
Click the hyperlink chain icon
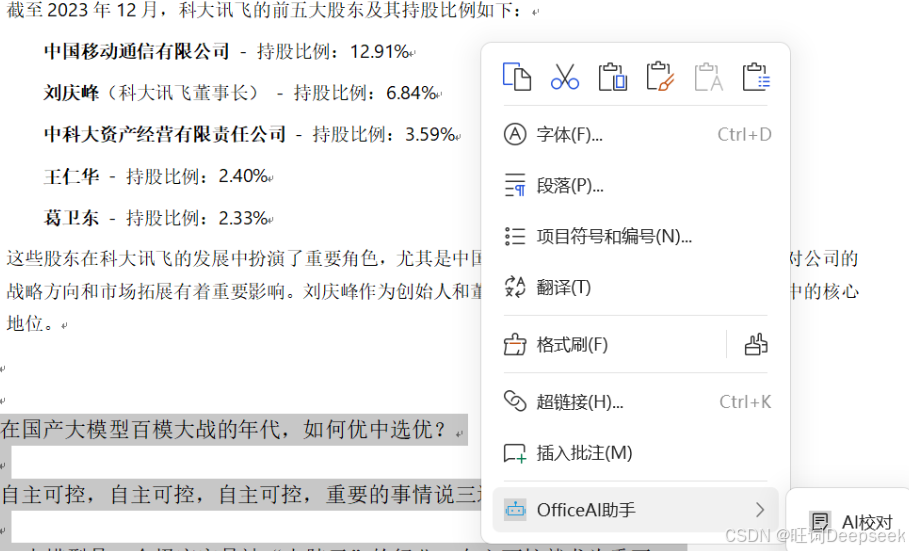pyautogui.click(x=515, y=401)
